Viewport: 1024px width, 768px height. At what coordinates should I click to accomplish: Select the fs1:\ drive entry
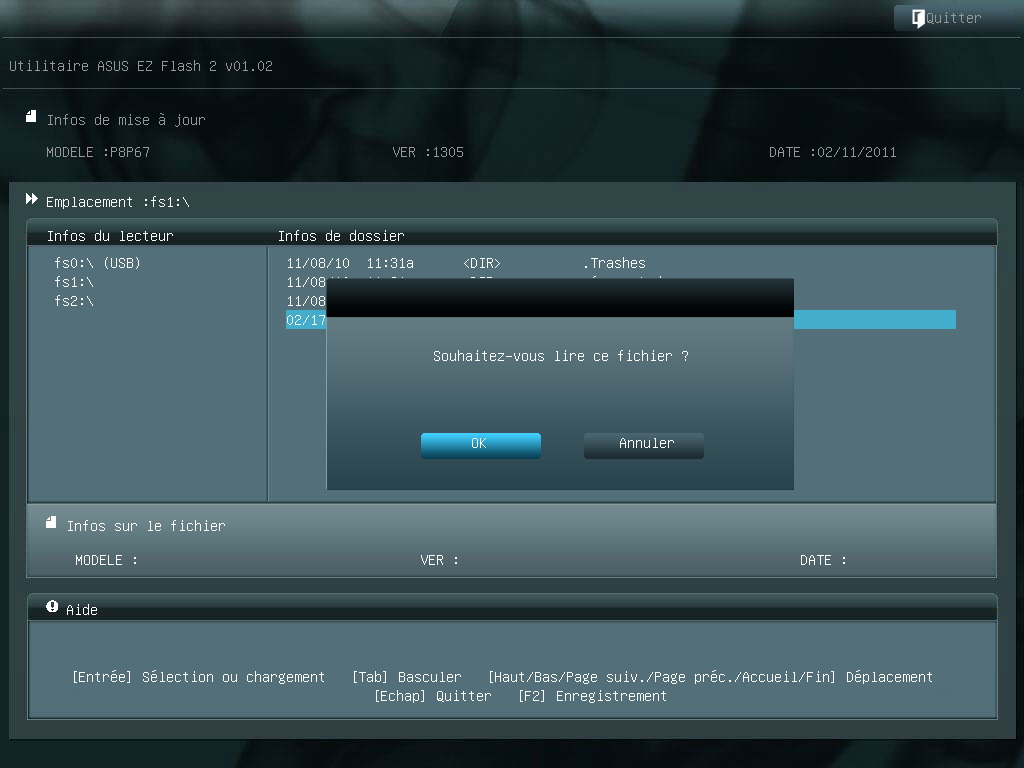tap(74, 282)
